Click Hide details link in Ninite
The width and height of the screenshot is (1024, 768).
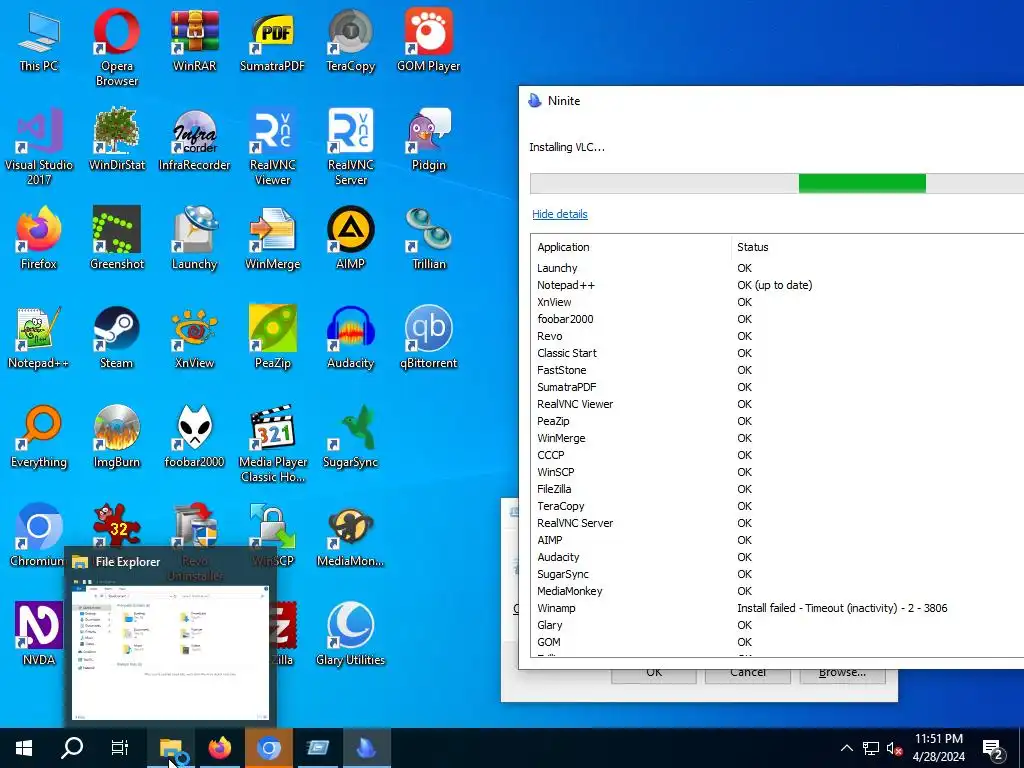(x=560, y=214)
